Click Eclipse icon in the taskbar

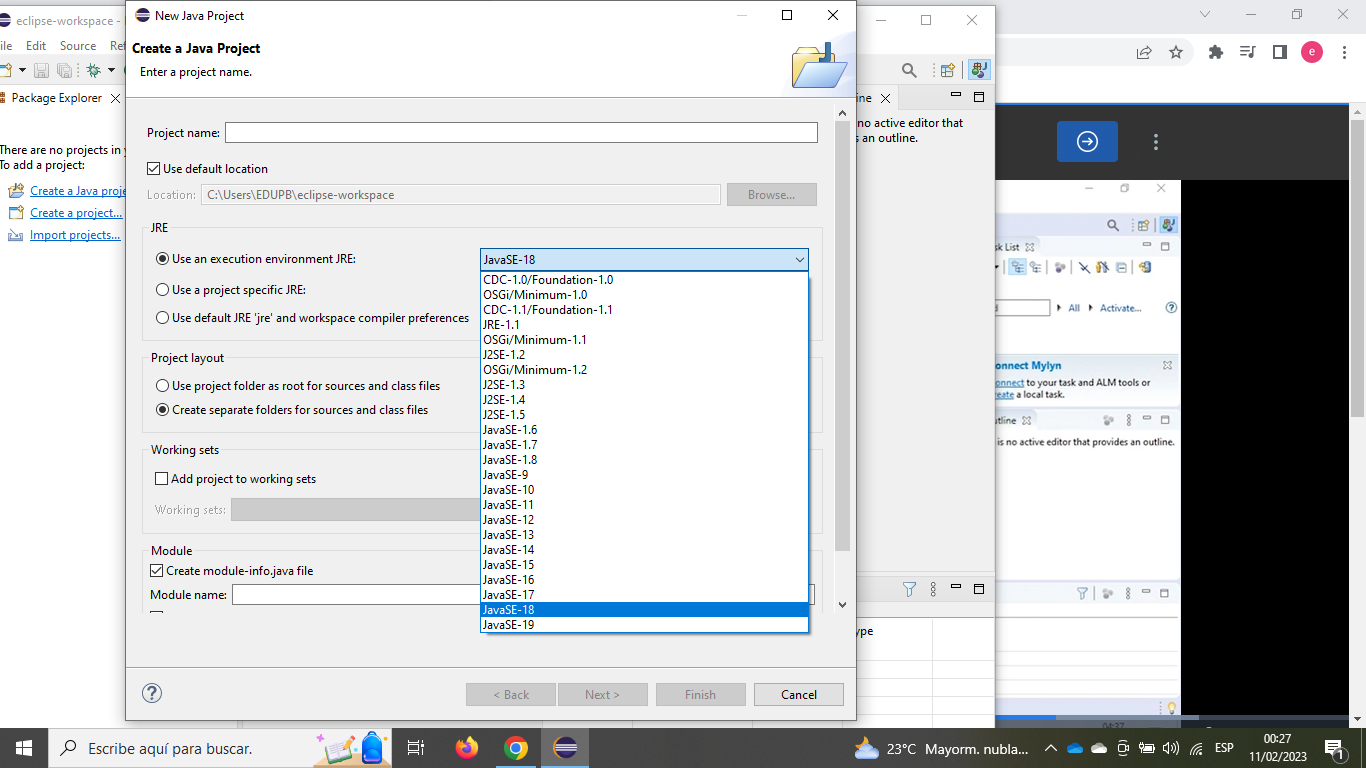565,748
